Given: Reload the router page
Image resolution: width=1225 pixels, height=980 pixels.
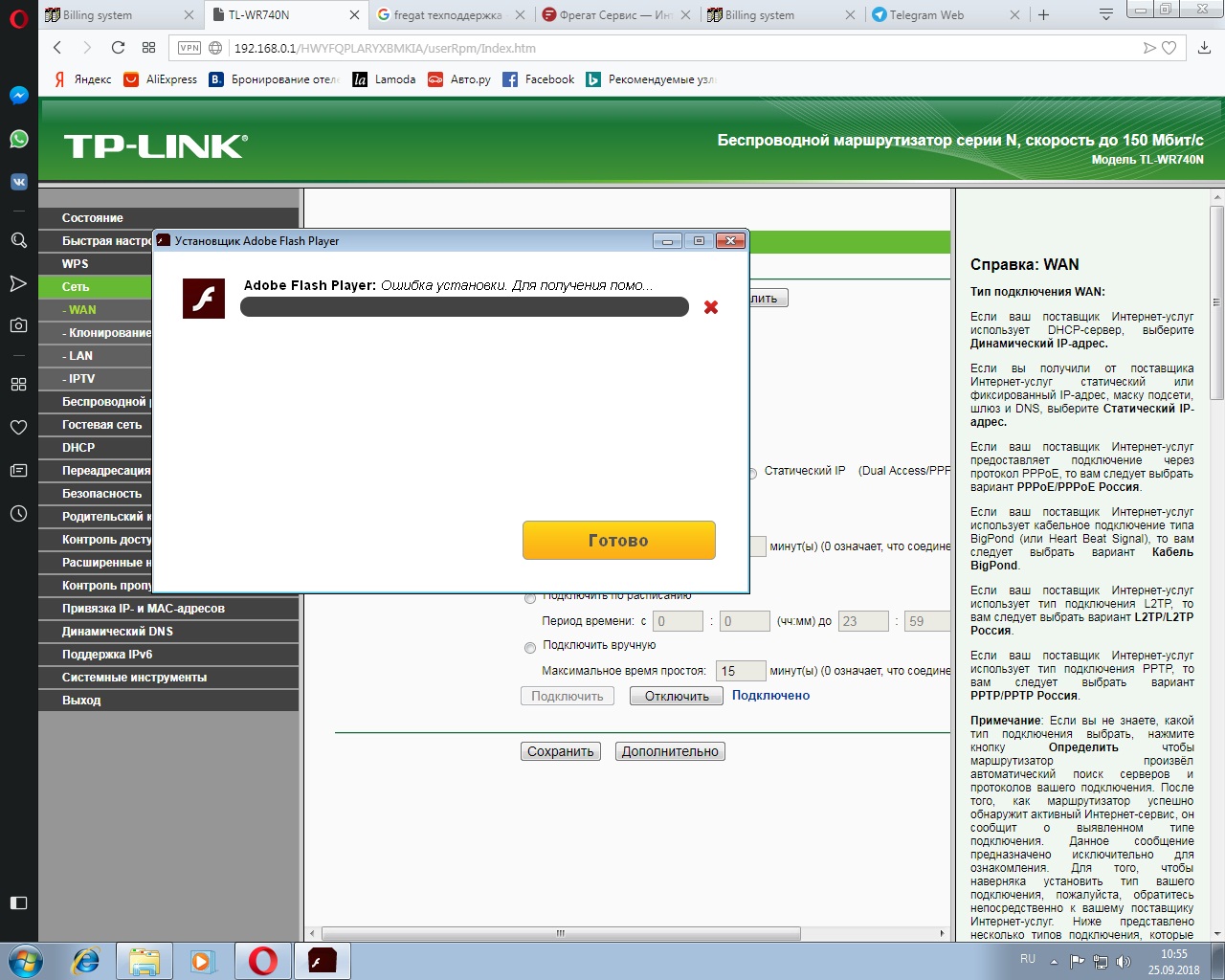Looking at the screenshot, I should tap(118, 48).
